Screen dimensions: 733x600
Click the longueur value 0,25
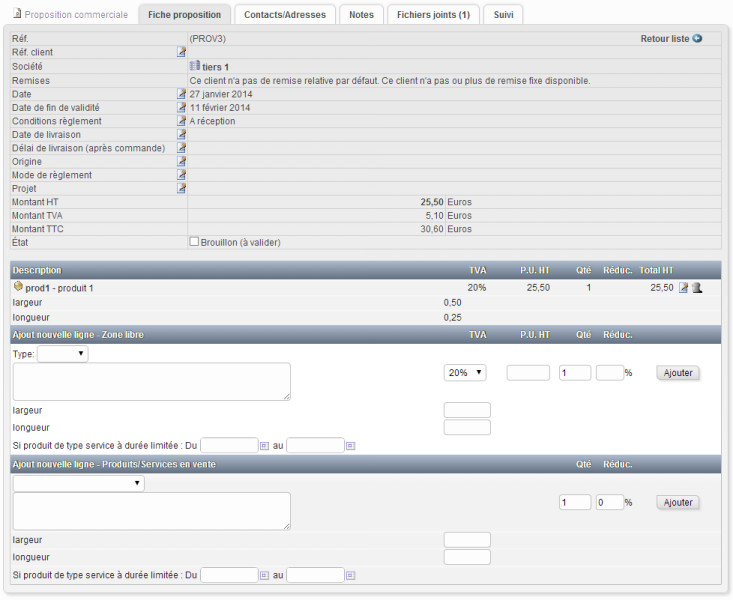(453, 318)
